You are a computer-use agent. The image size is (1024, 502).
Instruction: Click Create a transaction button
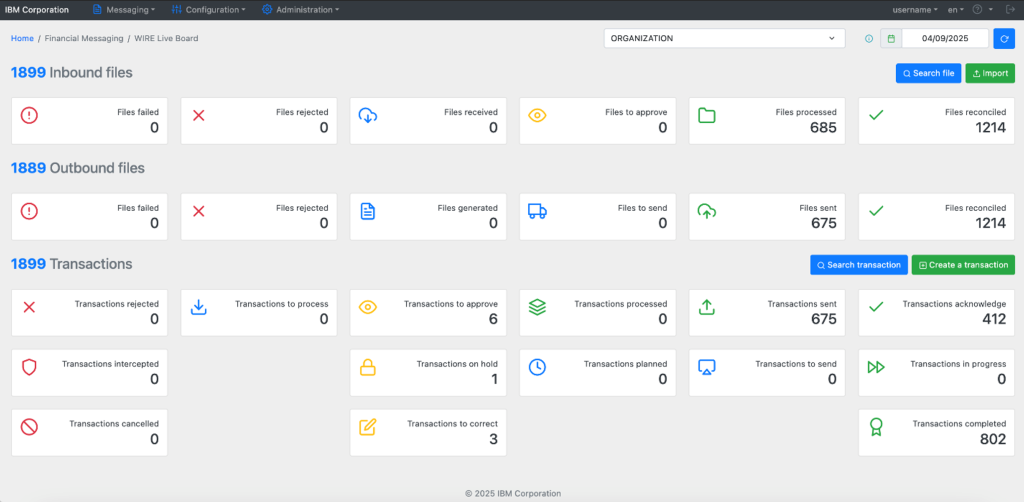(x=963, y=265)
